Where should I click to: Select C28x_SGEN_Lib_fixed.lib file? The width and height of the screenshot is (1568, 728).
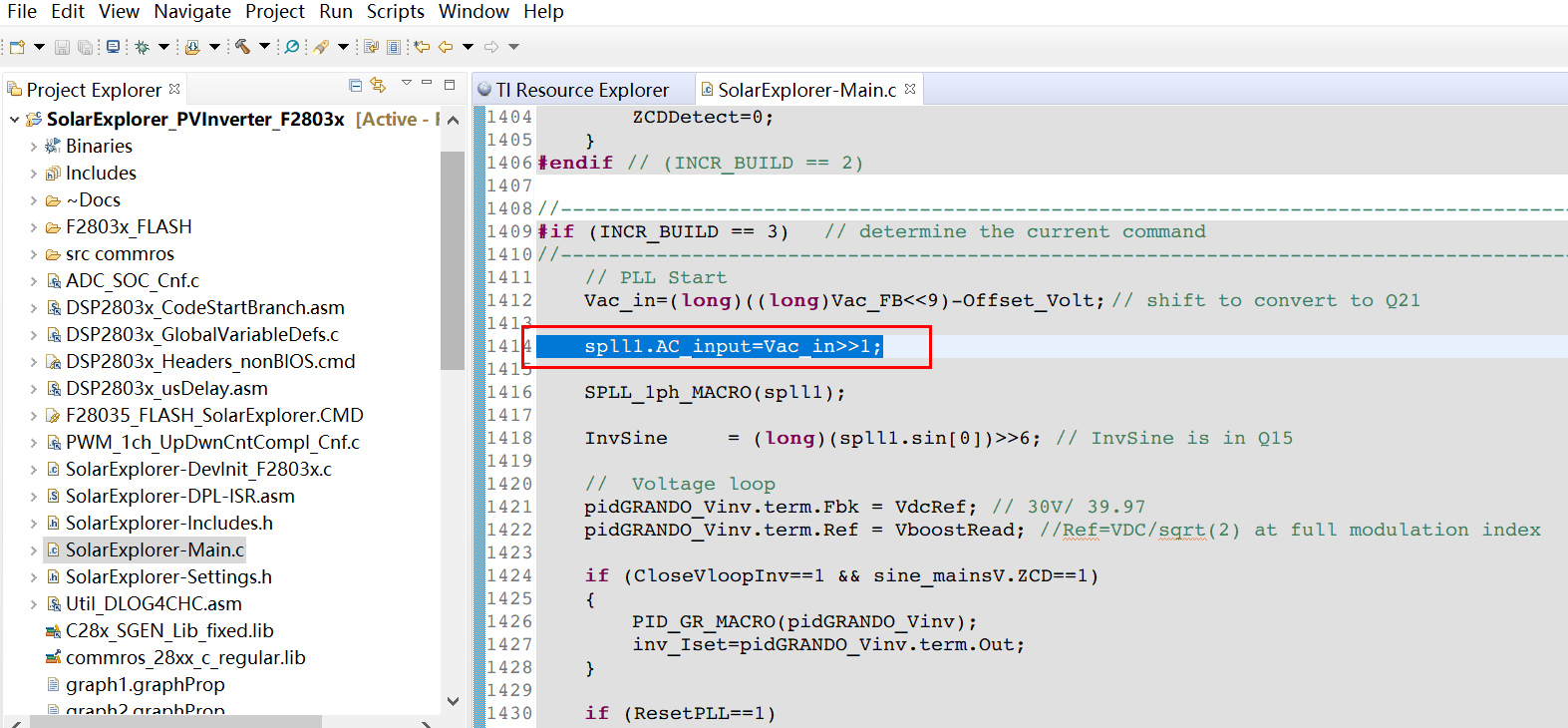coord(169,631)
